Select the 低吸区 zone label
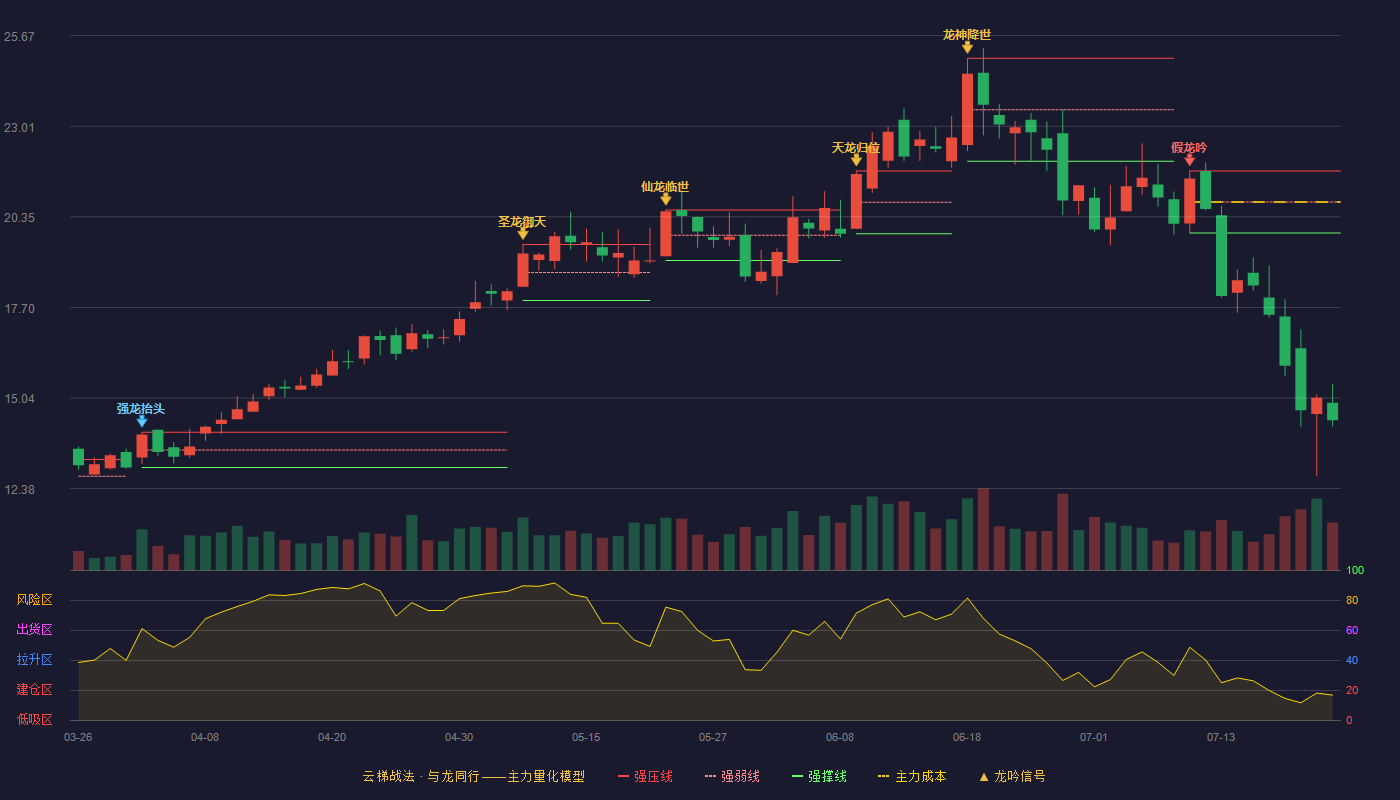Image resolution: width=1400 pixels, height=800 pixels. 34,719
